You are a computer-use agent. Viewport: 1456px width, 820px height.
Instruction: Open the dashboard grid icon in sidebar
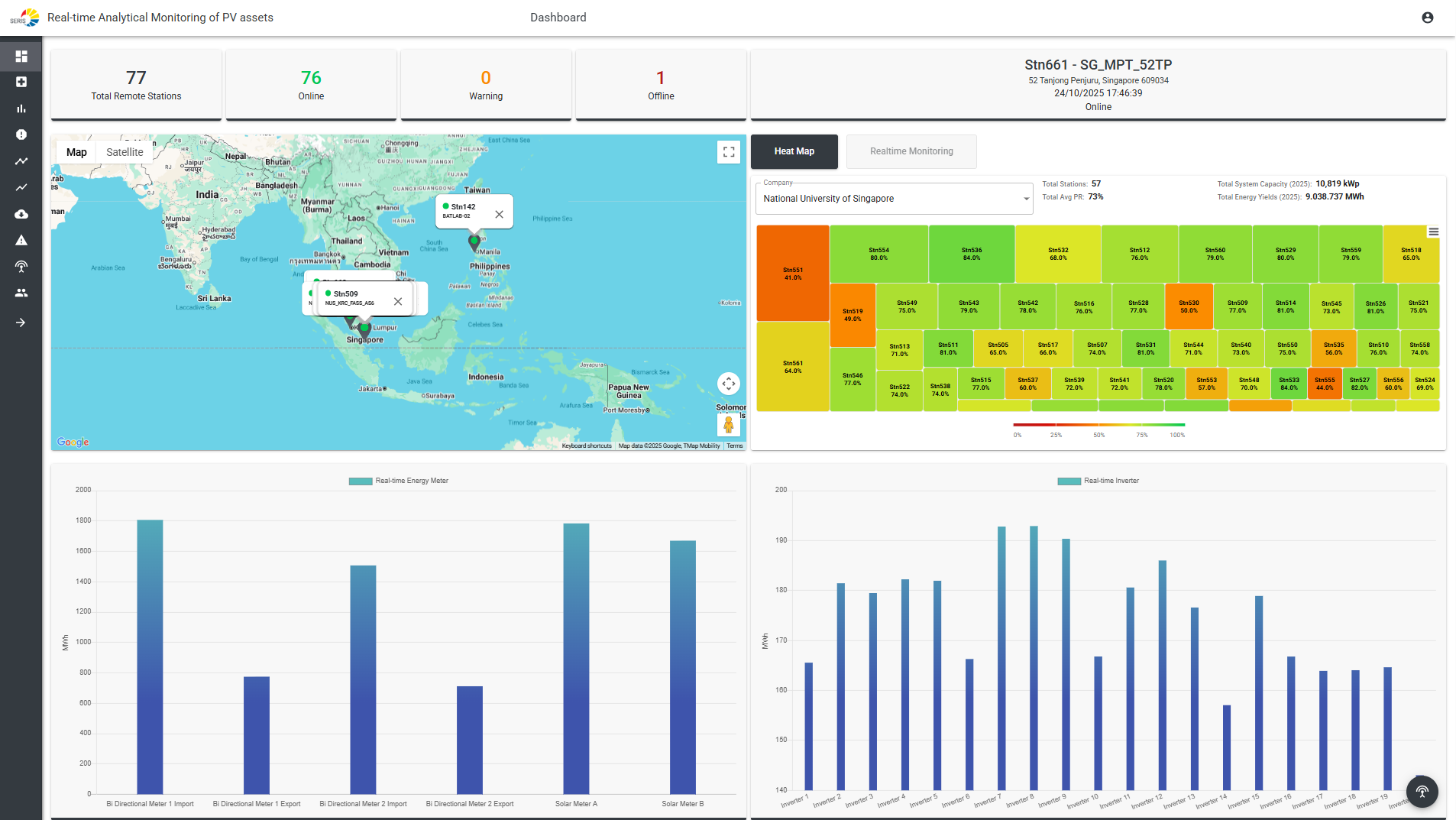click(x=21, y=56)
